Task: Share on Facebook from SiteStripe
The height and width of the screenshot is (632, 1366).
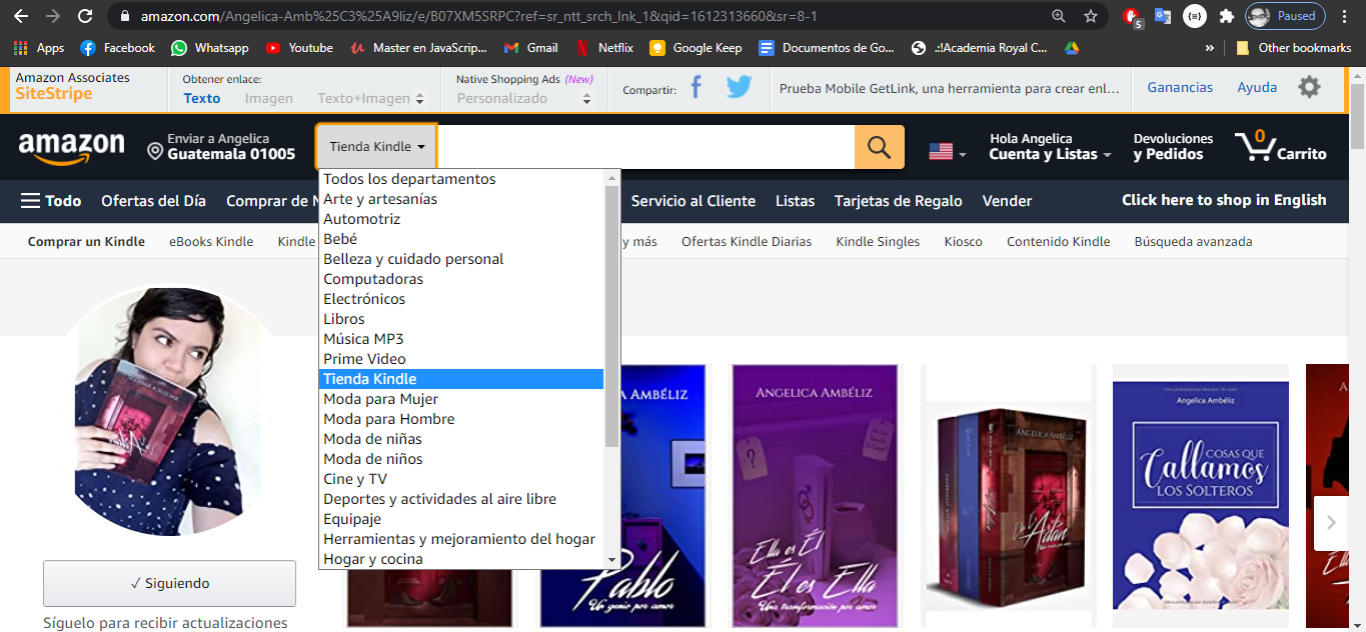Action: 697,88
